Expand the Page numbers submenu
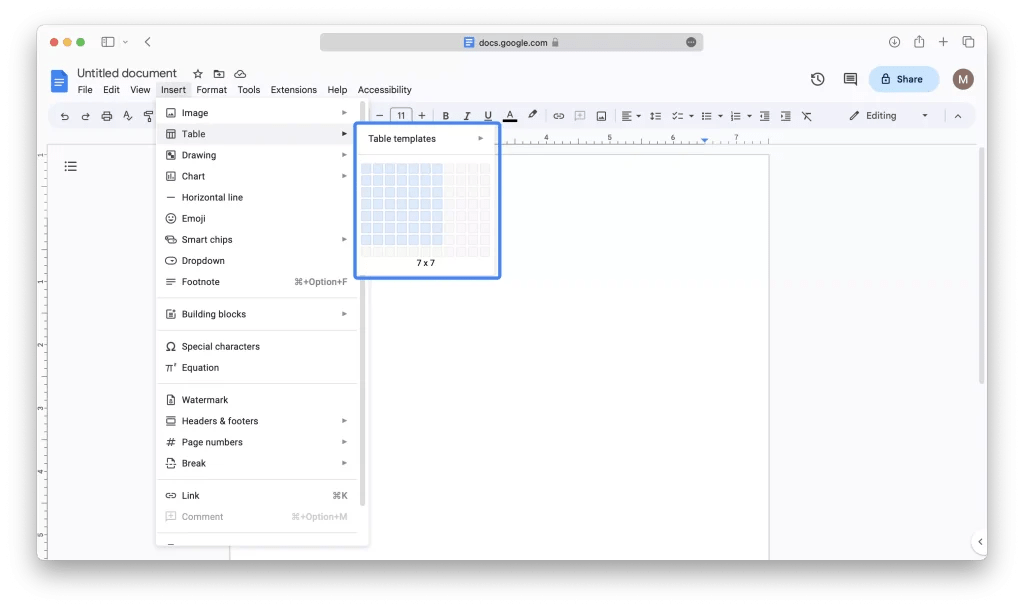 (x=257, y=442)
